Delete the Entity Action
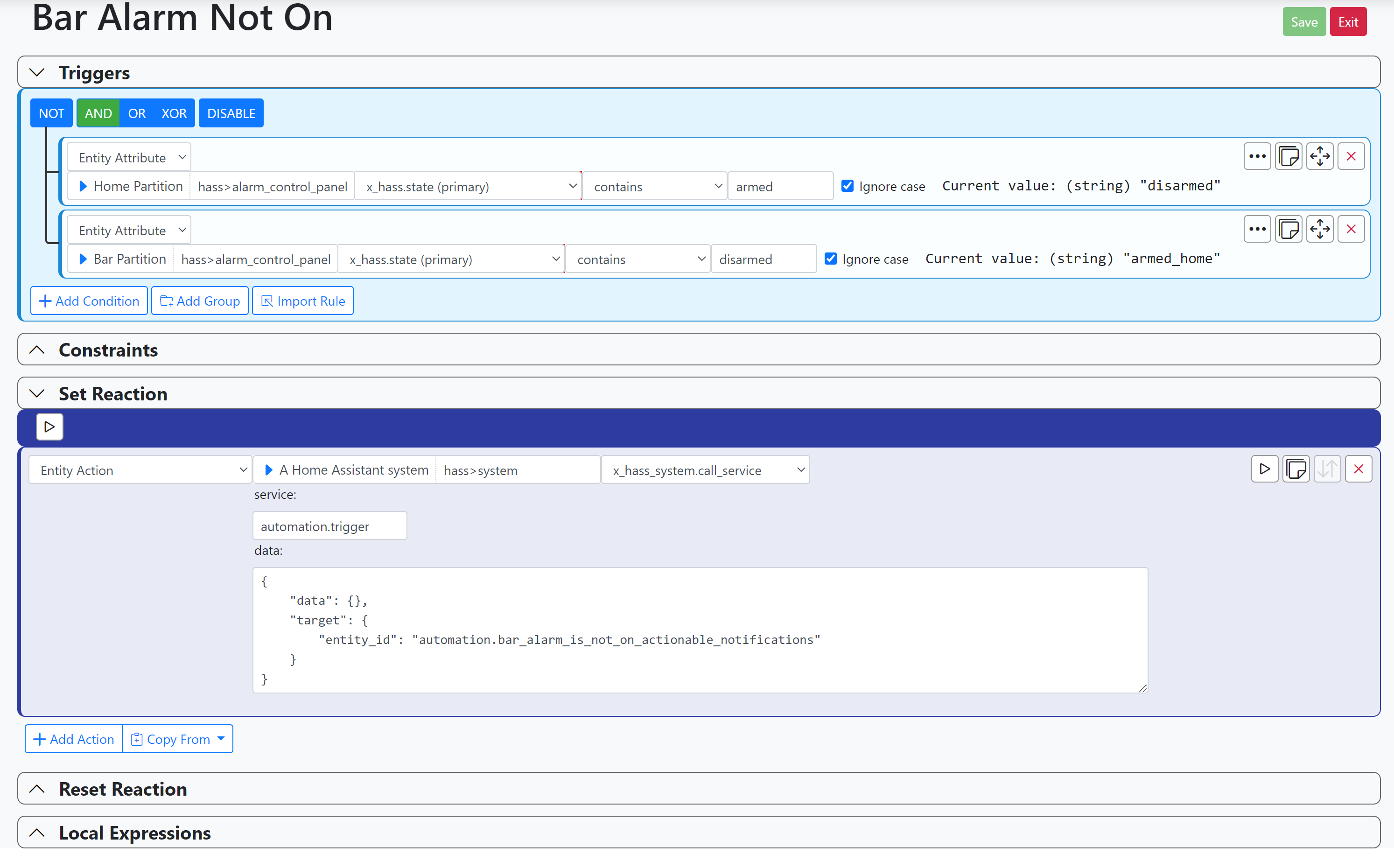 coord(1359,469)
